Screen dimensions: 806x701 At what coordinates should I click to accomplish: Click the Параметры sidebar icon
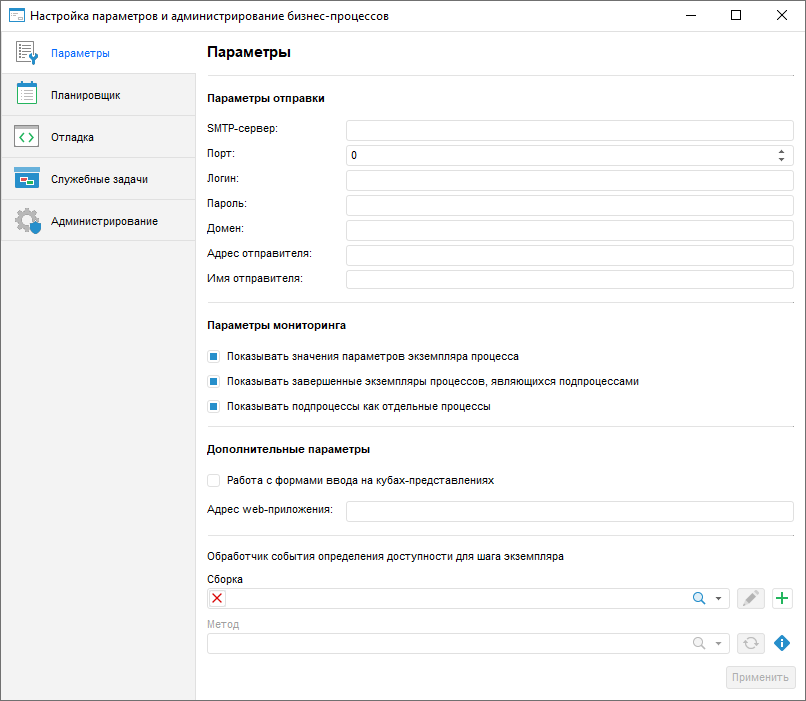[27, 53]
